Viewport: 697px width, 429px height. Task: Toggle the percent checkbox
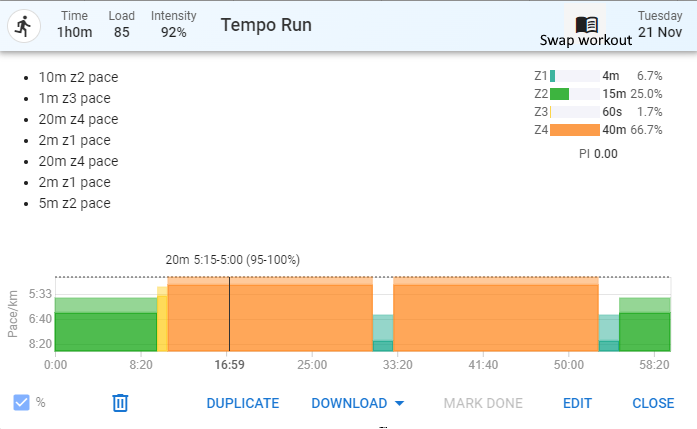click(x=21, y=403)
